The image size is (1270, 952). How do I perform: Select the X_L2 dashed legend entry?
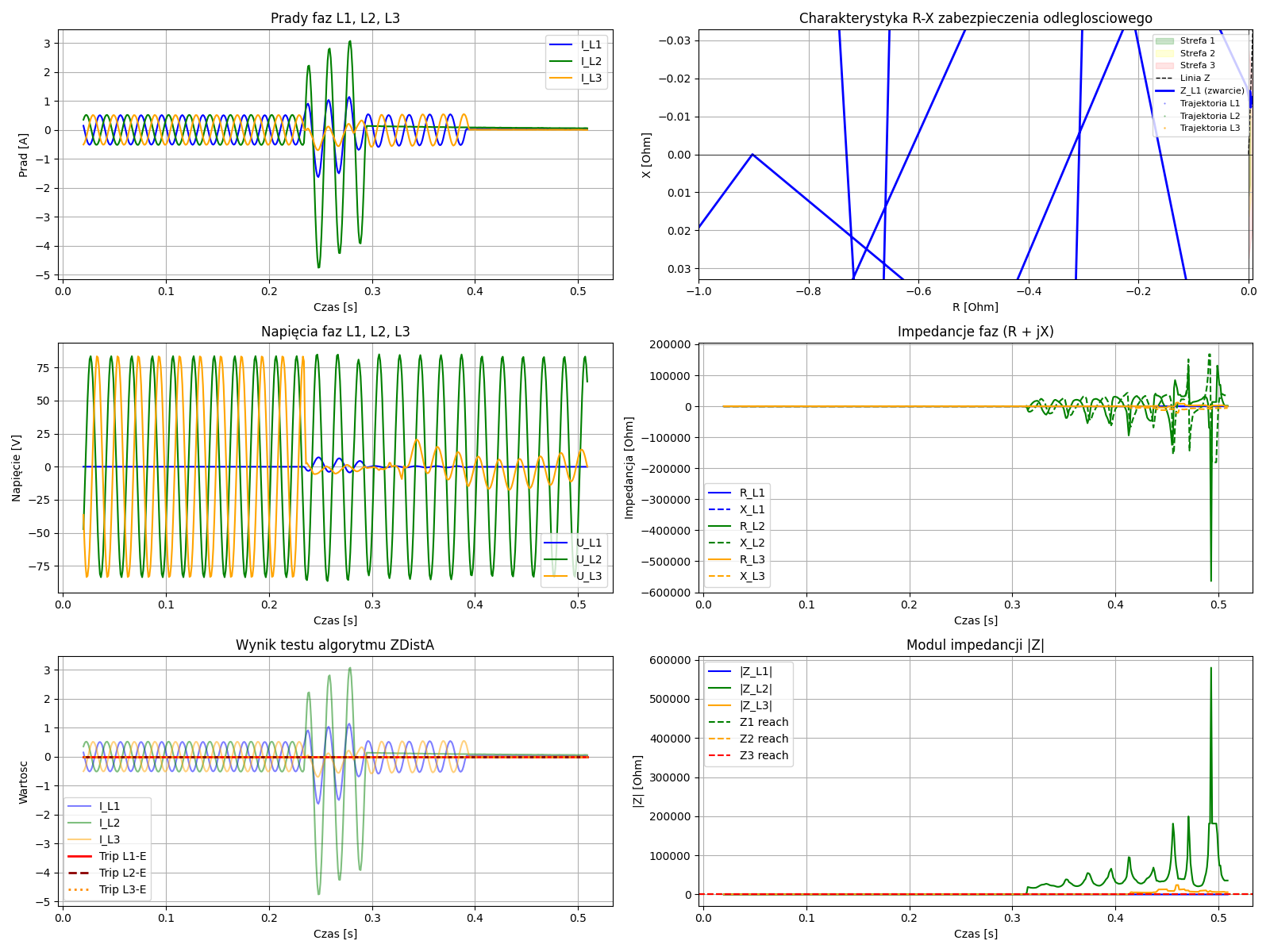click(x=752, y=543)
